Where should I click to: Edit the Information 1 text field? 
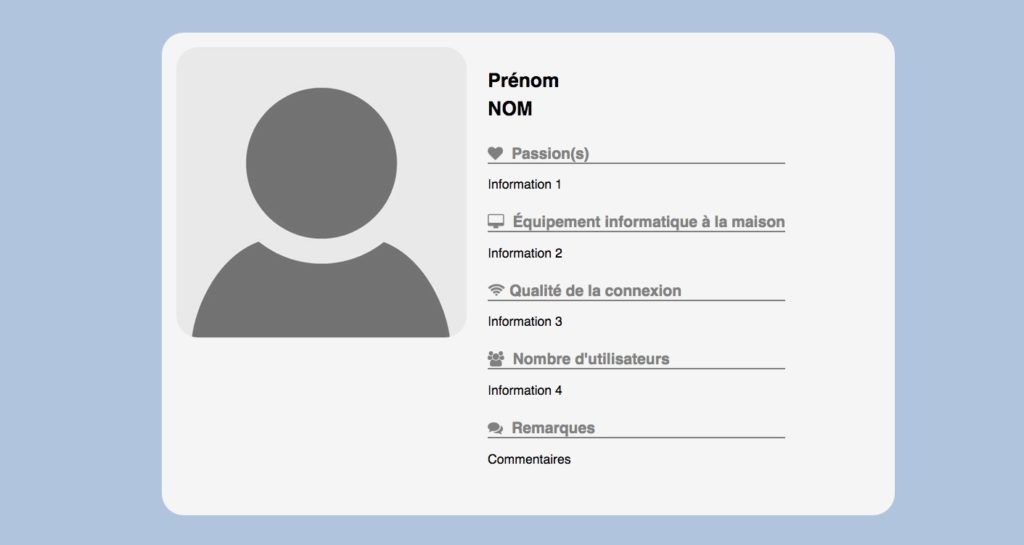pyautogui.click(x=524, y=184)
